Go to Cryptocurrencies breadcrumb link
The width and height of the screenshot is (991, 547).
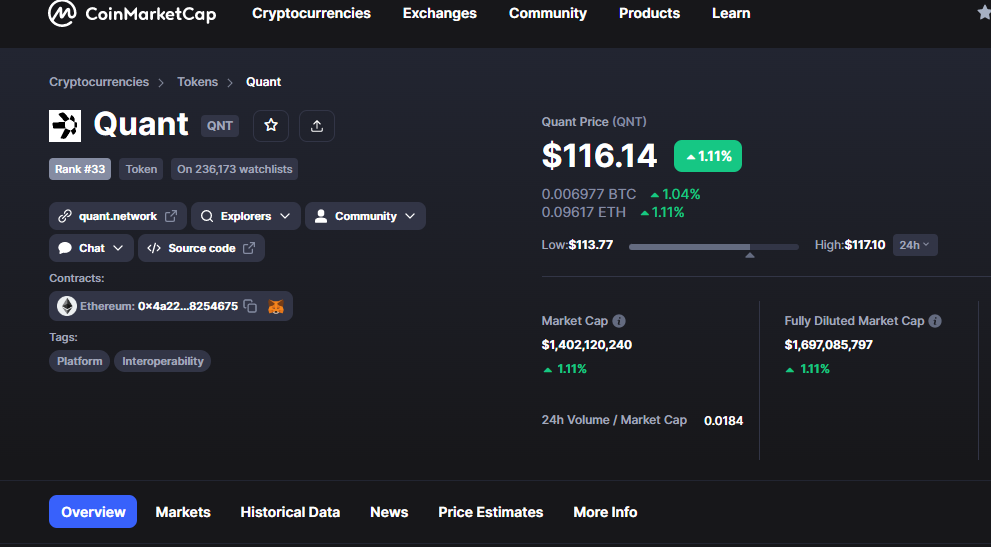99,82
